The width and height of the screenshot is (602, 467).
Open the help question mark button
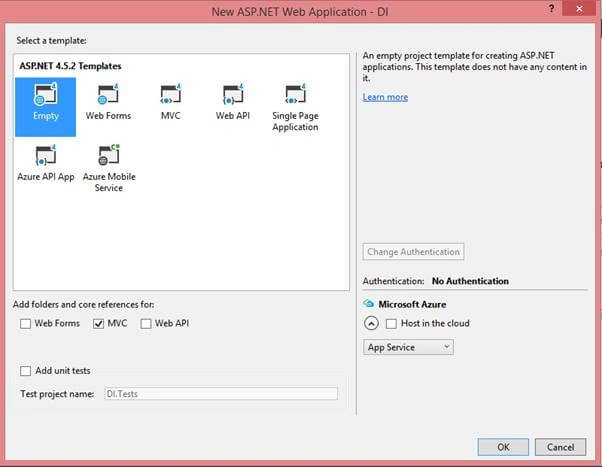[x=551, y=8]
